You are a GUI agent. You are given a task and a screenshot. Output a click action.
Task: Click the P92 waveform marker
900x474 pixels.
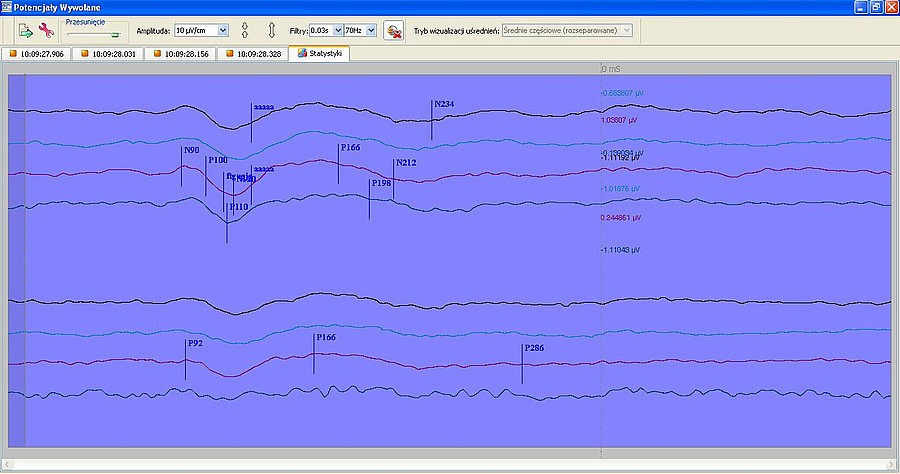click(x=195, y=343)
